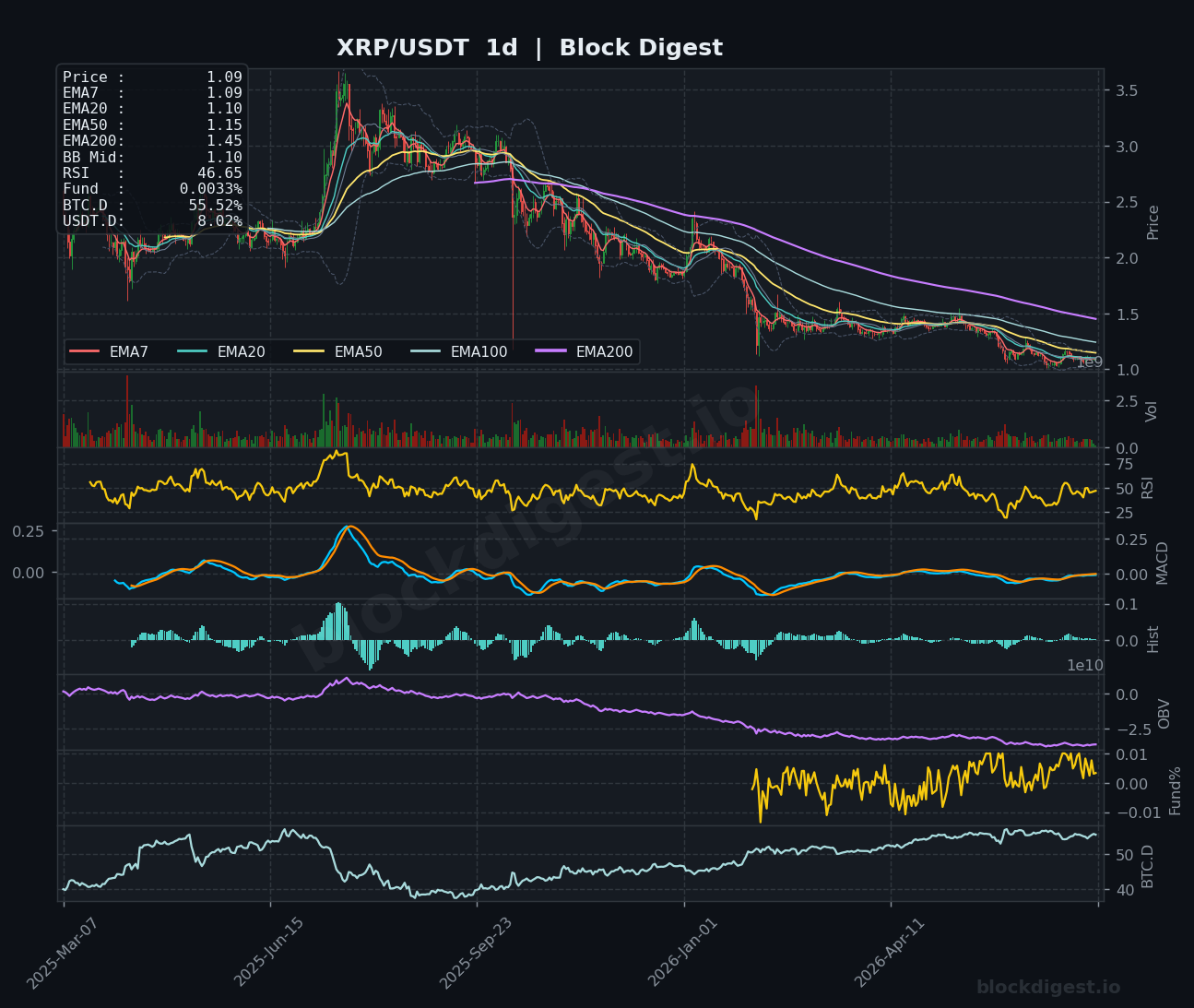Click the EMA20 legend entry
1194x1008 pixels.
[x=221, y=351]
